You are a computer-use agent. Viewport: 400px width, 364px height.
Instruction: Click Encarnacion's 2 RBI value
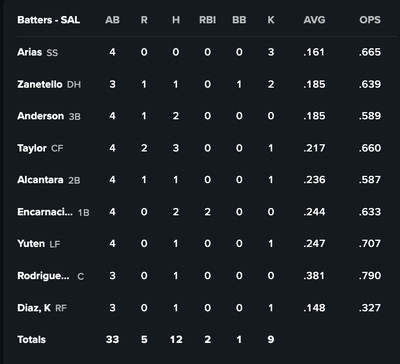(207, 212)
